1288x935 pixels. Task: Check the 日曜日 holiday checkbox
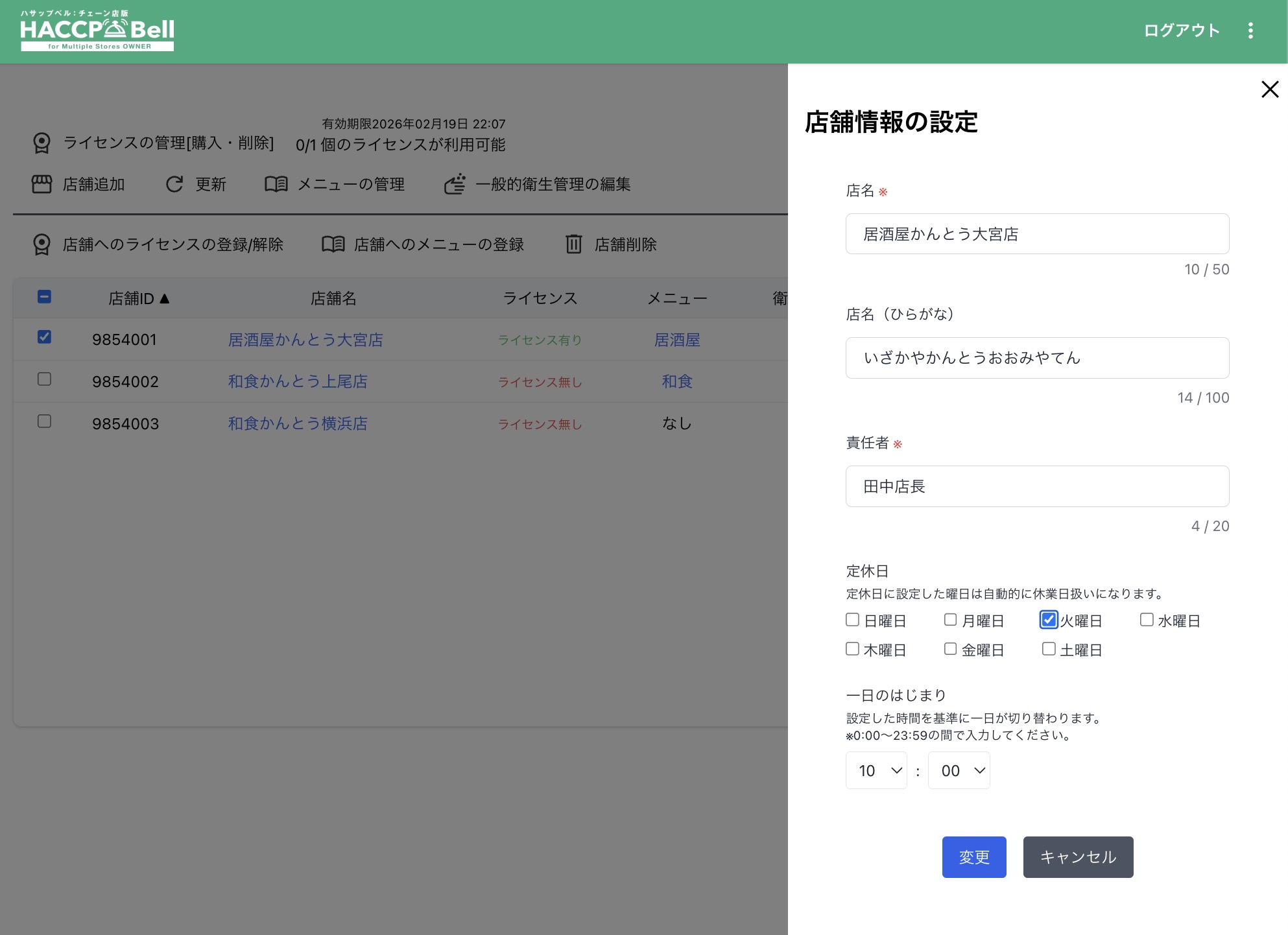[853, 620]
